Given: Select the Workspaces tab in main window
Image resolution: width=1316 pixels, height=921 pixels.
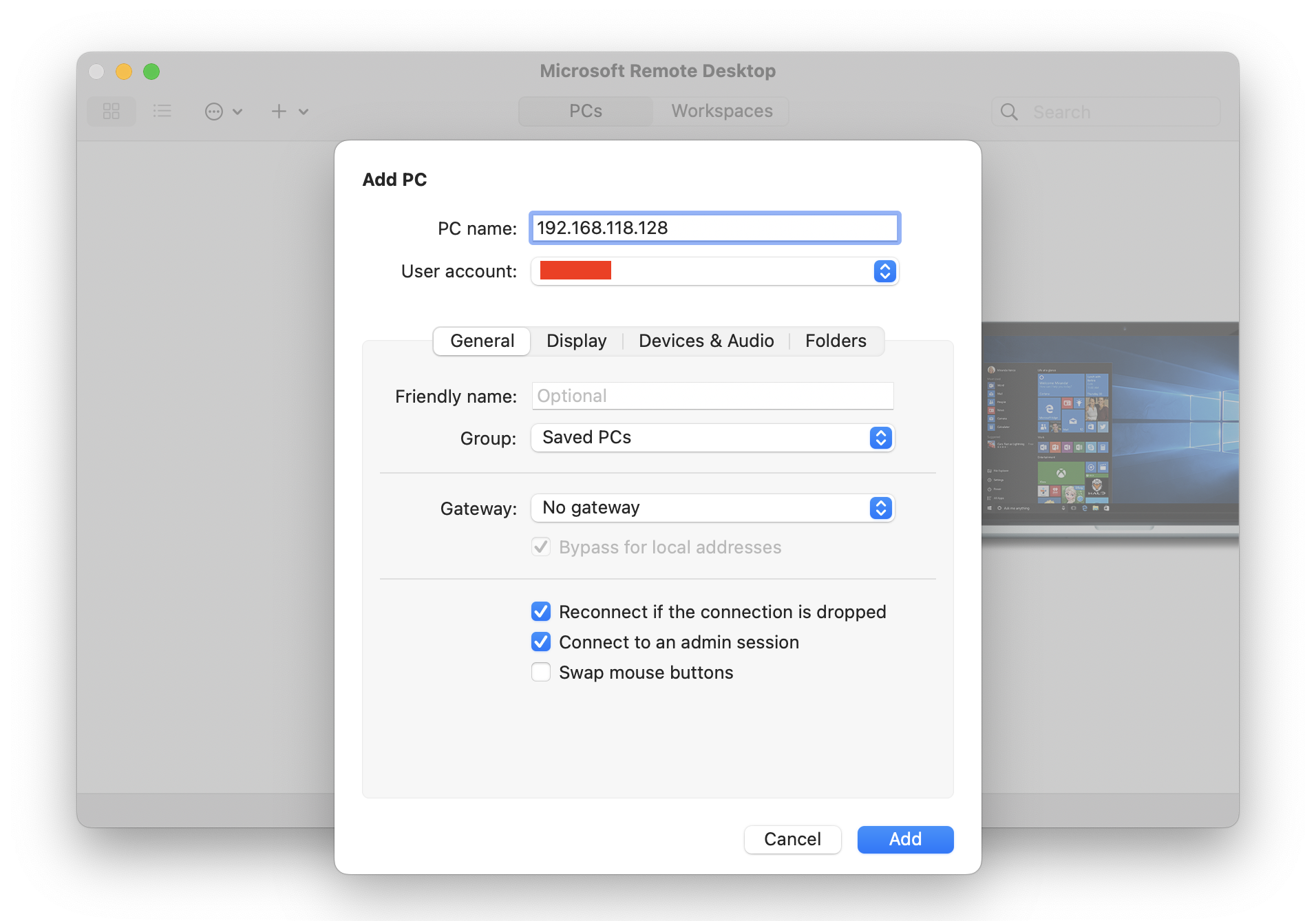Looking at the screenshot, I should (x=722, y=112).
